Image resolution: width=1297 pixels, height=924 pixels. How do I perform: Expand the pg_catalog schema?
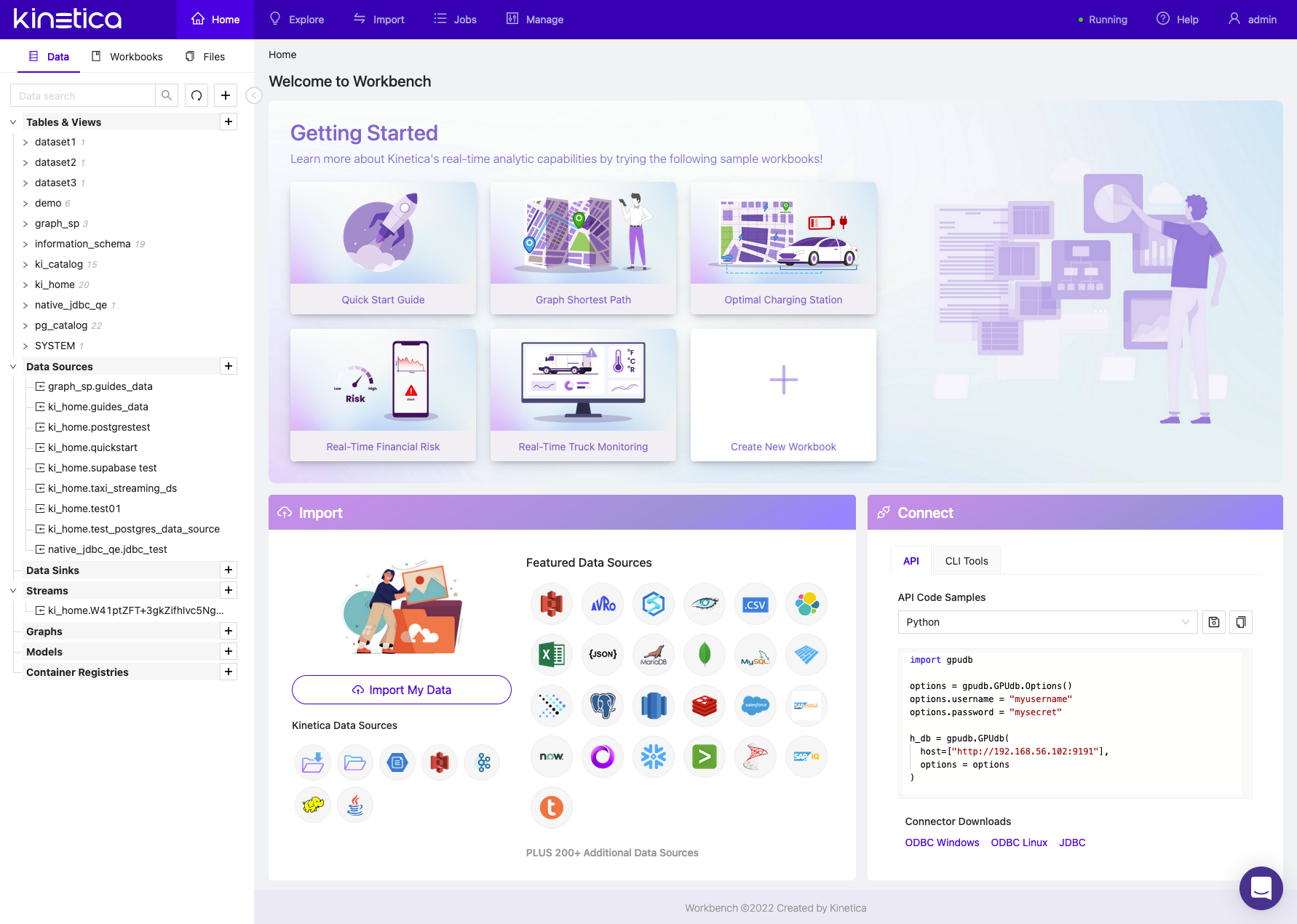tap(25, 326)
